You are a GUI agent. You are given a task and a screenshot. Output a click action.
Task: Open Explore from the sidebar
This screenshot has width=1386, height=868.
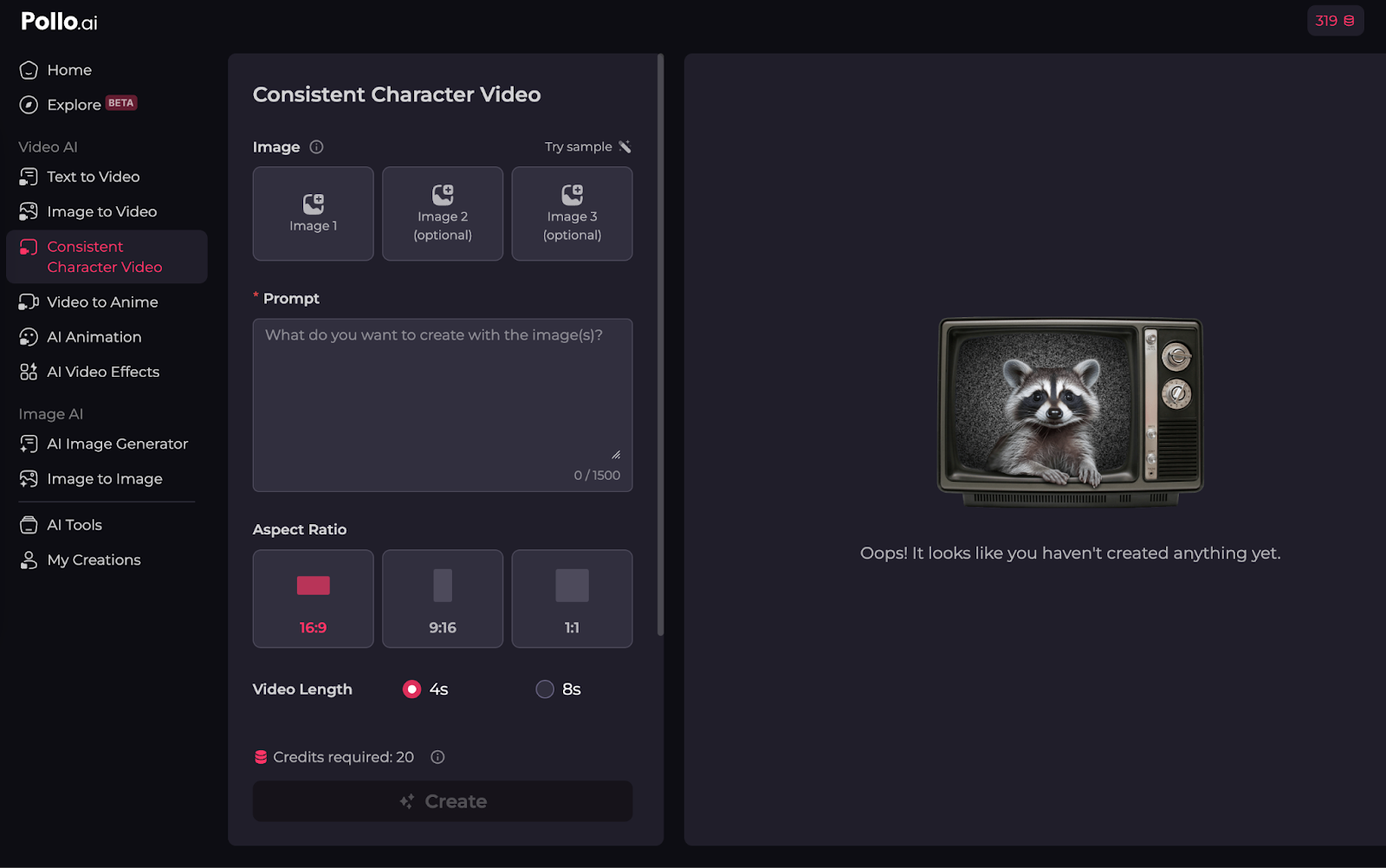pyautogui.click(x=74, y=105)
